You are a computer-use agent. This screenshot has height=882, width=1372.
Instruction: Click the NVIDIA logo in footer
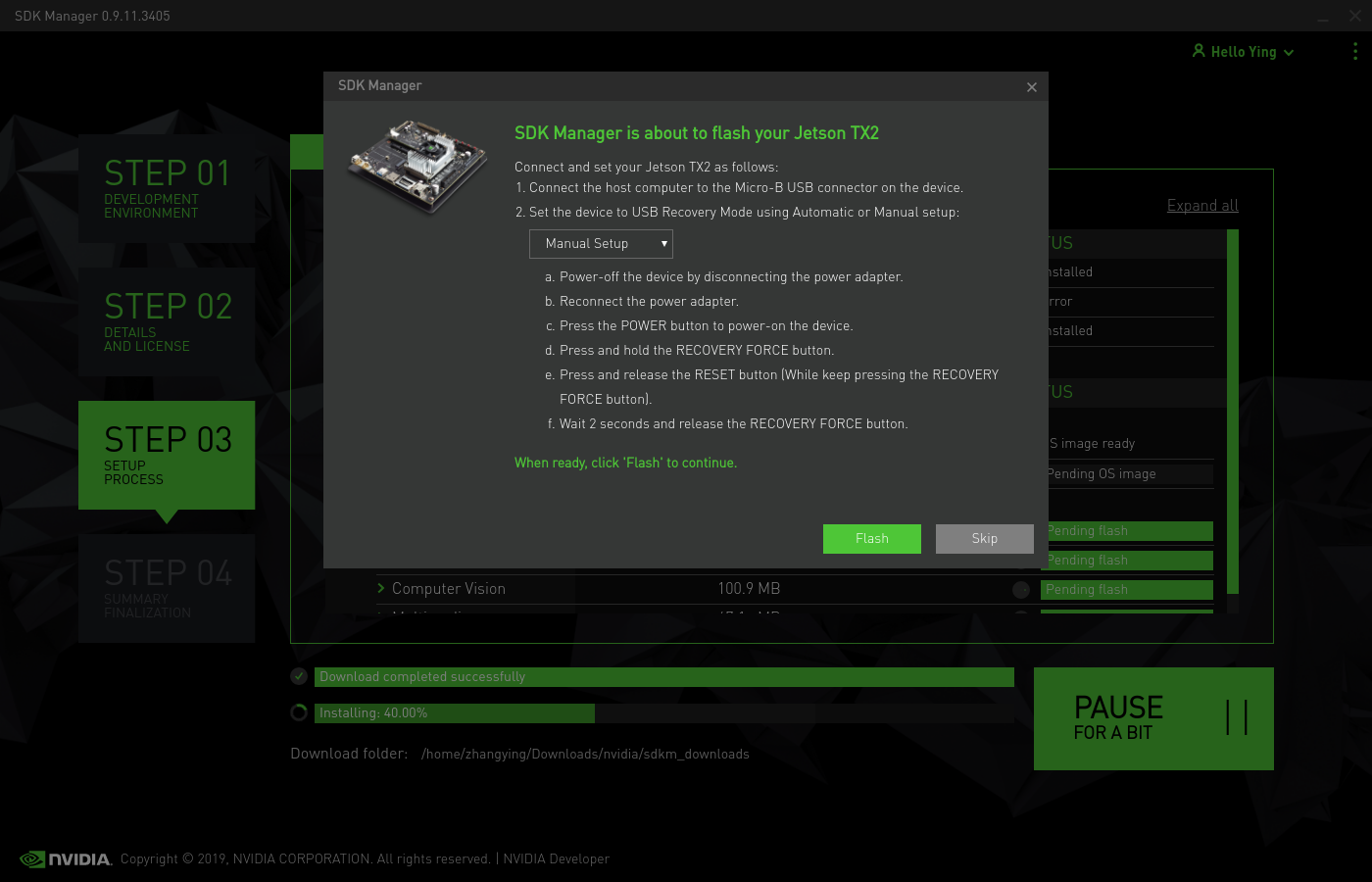click(66, 859)
